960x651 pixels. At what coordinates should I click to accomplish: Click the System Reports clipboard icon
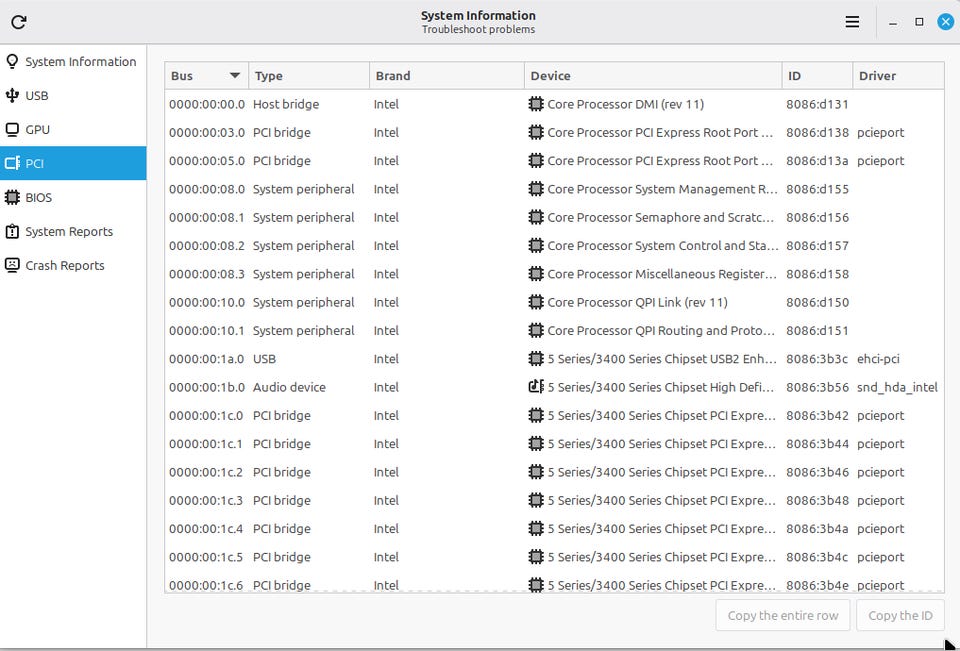point(12,232)
